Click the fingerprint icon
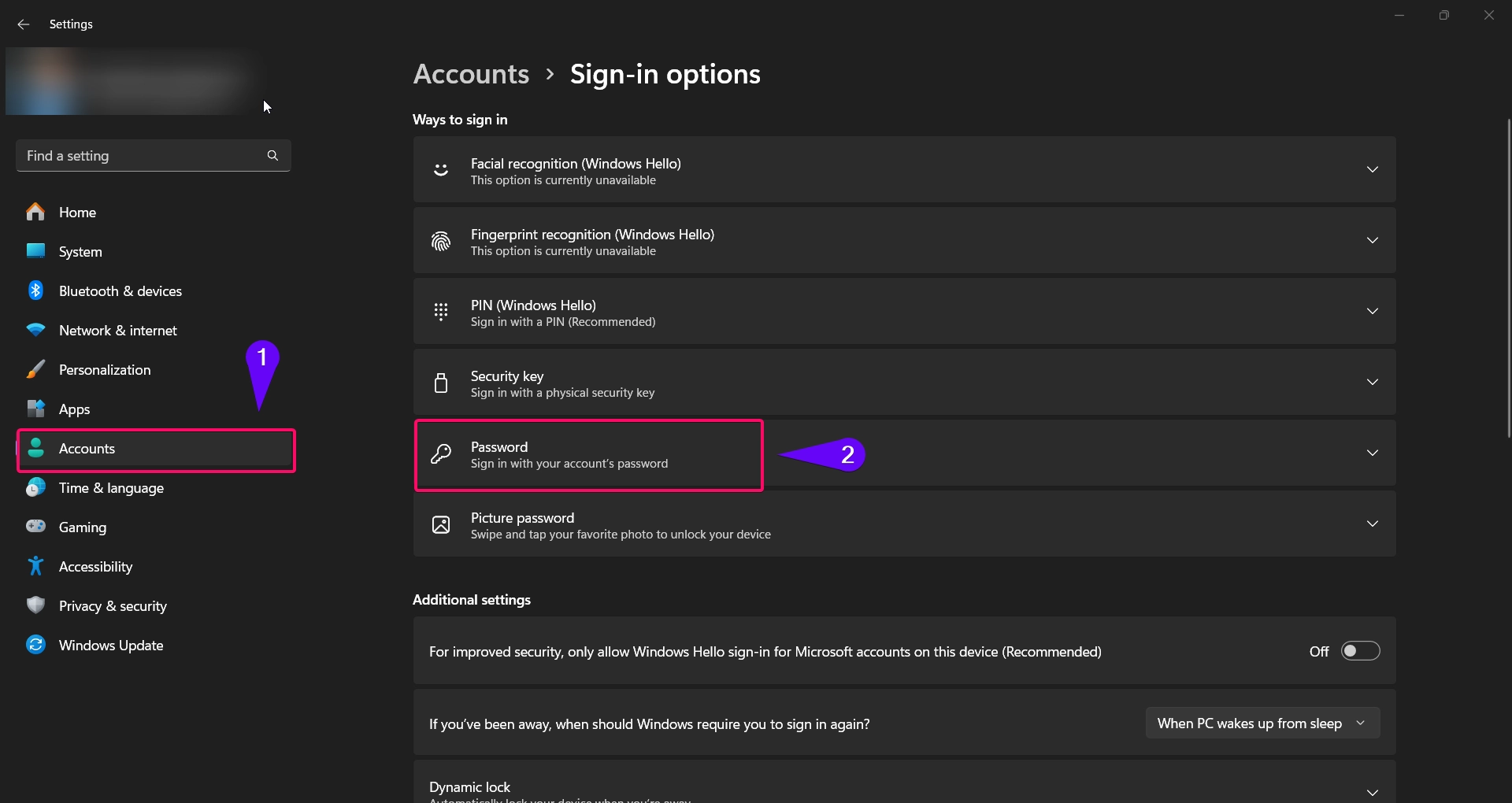 tap(441, 241)
